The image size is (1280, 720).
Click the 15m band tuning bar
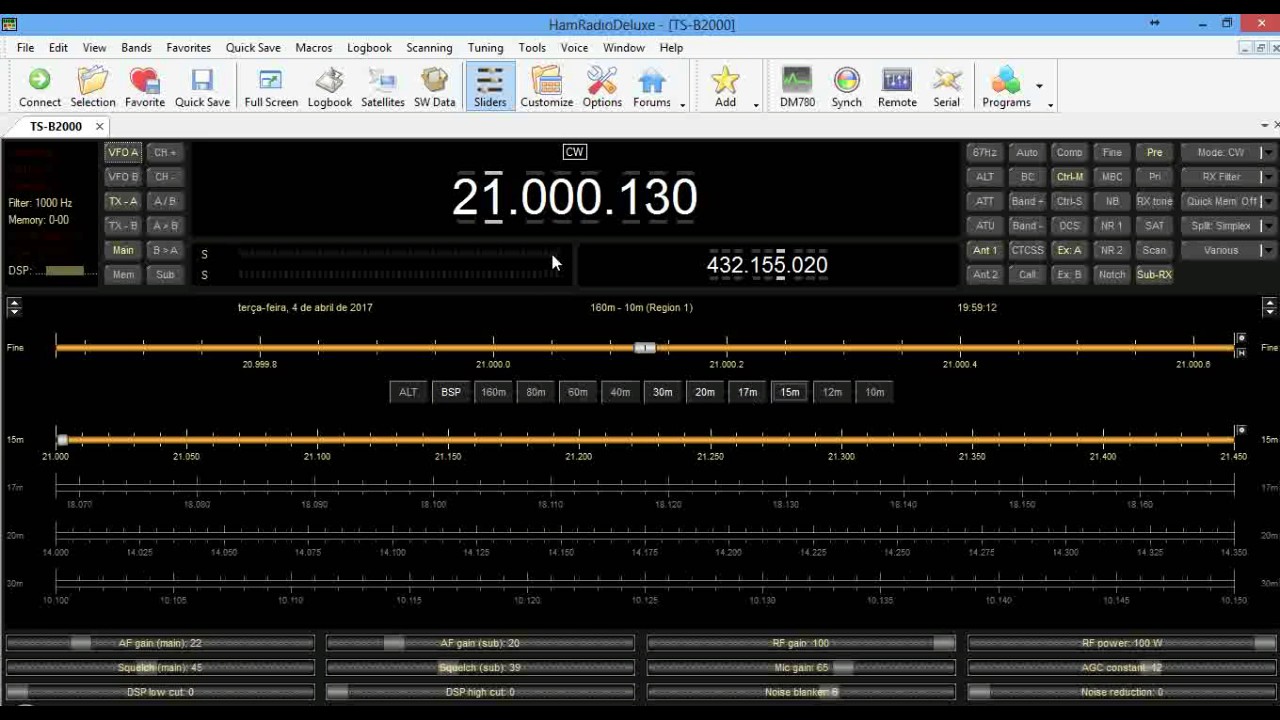pos(645,439)
